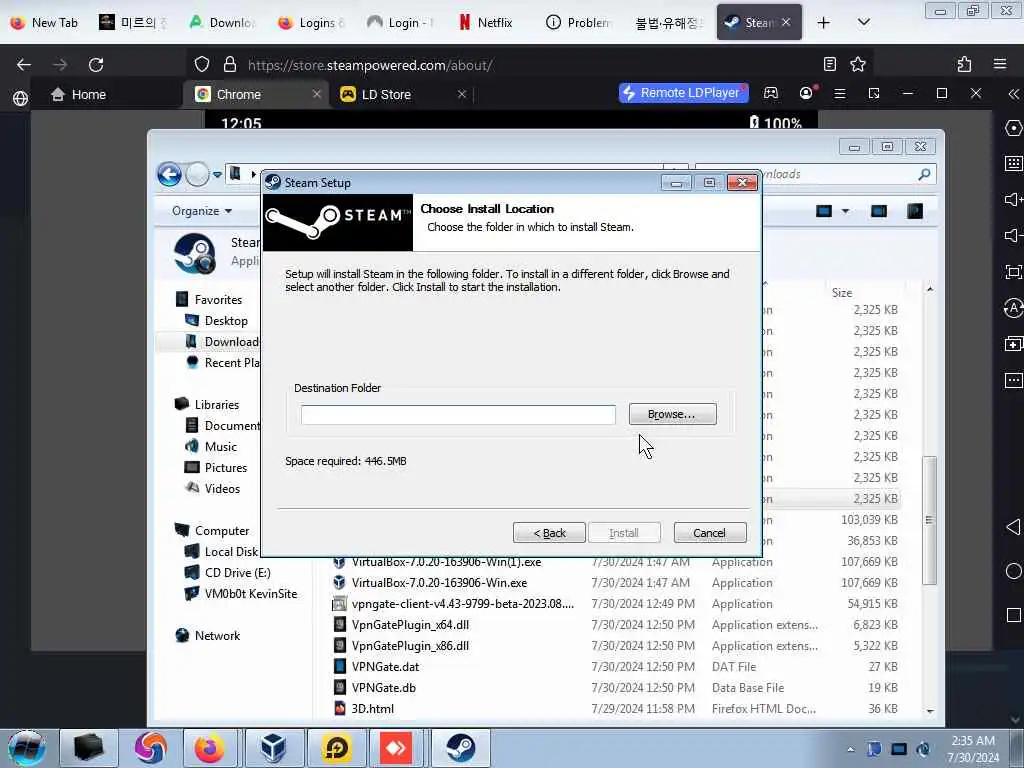Viewport: 1024px width, 768px height.
Task: Open VirtualBox cube icon in taskbar
Action: (x=273, y=748)
